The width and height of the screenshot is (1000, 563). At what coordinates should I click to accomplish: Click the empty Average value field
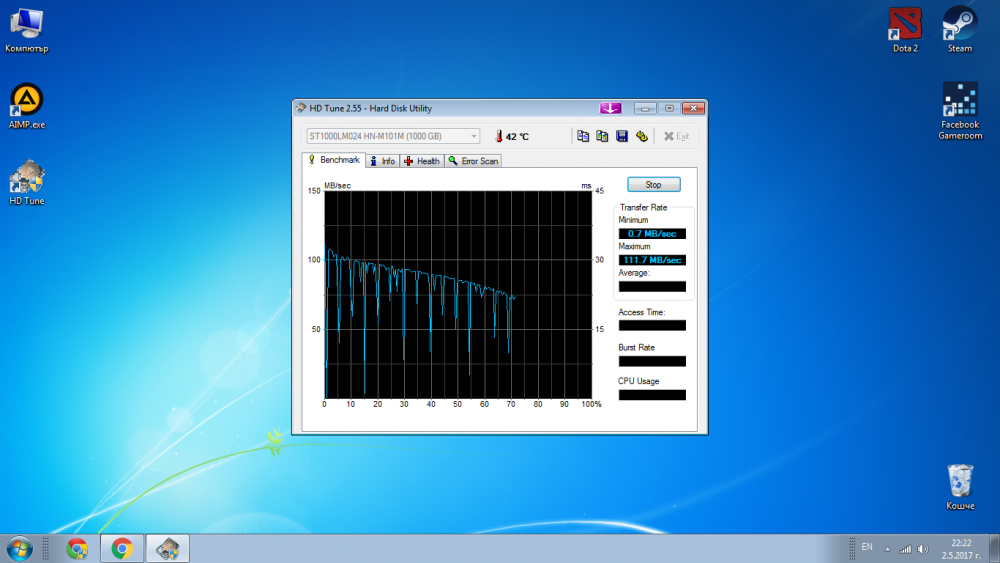(x=652, y=286)
